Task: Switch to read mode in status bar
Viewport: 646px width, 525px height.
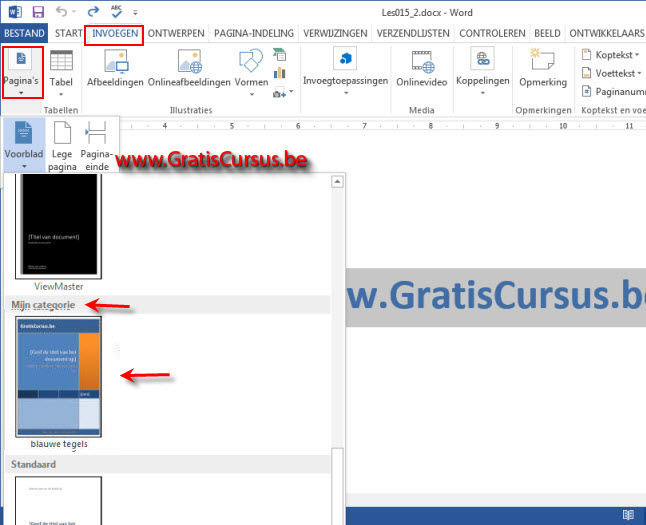Action: click(628, 515)
